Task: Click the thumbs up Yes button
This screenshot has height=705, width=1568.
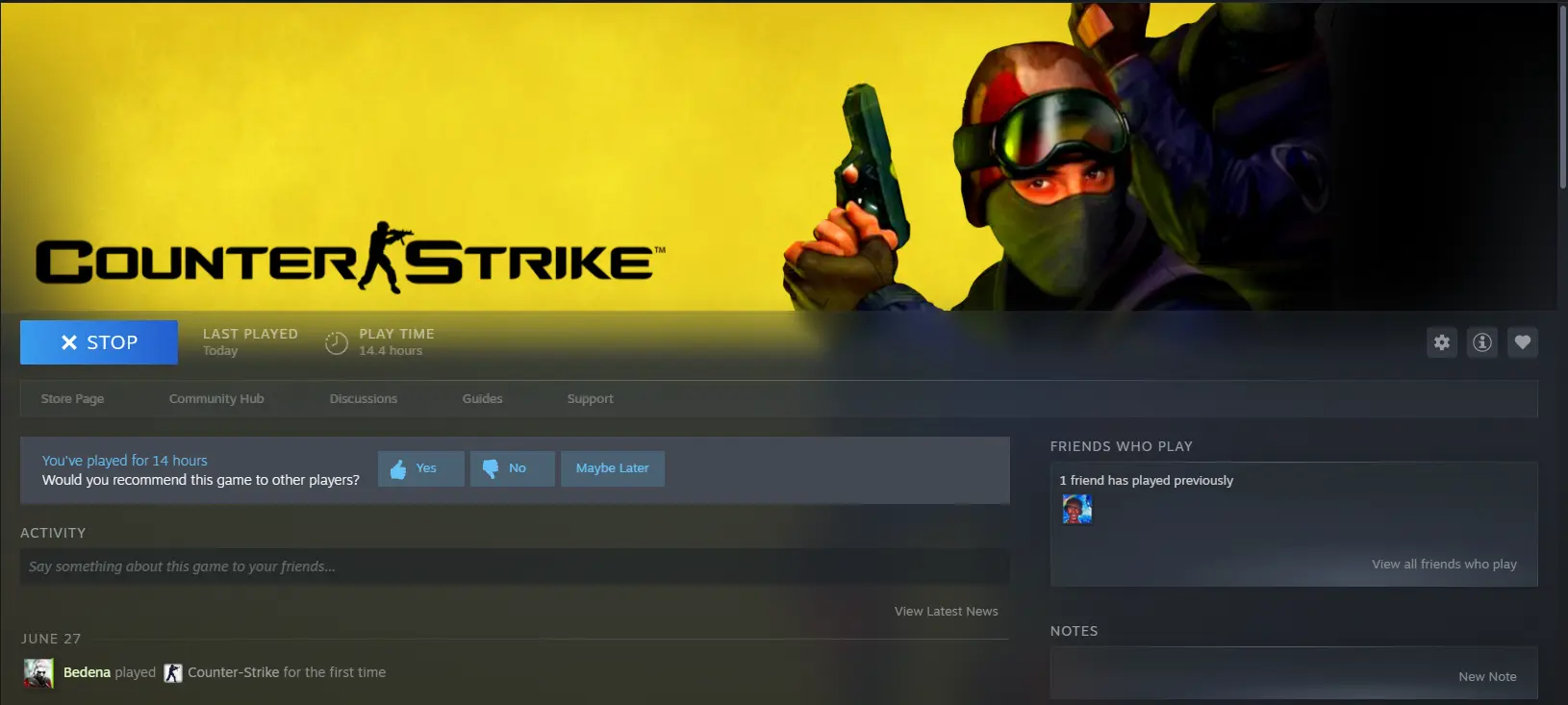Action: 420,468
